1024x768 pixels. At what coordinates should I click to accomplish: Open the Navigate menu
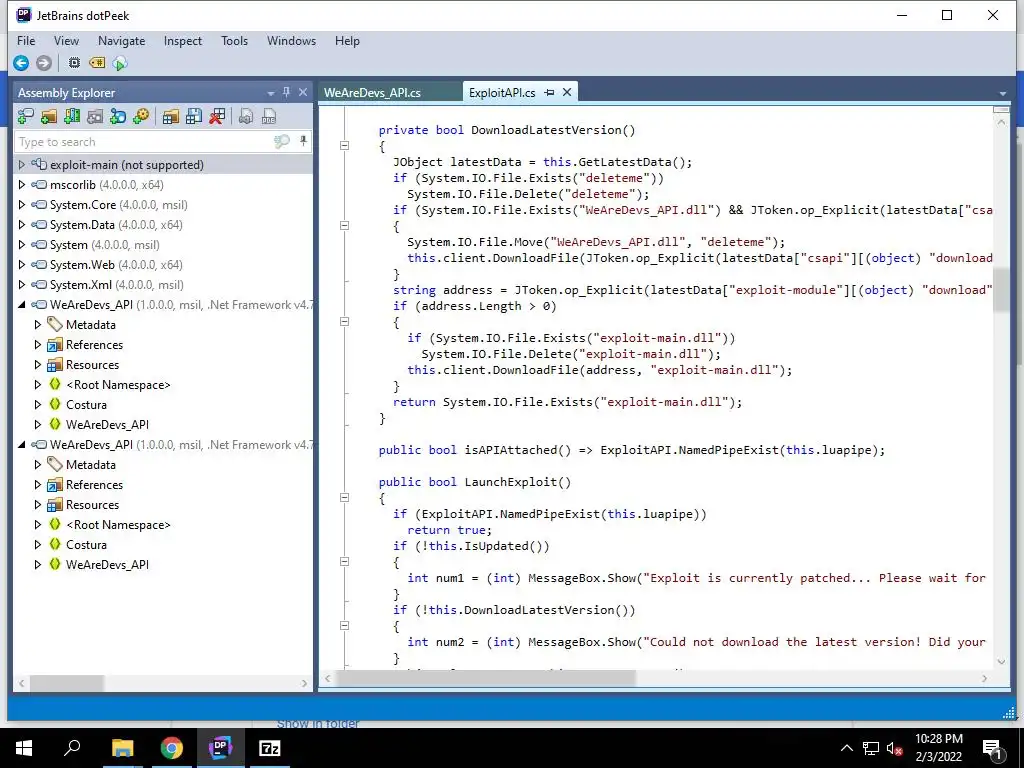point(121,40)
